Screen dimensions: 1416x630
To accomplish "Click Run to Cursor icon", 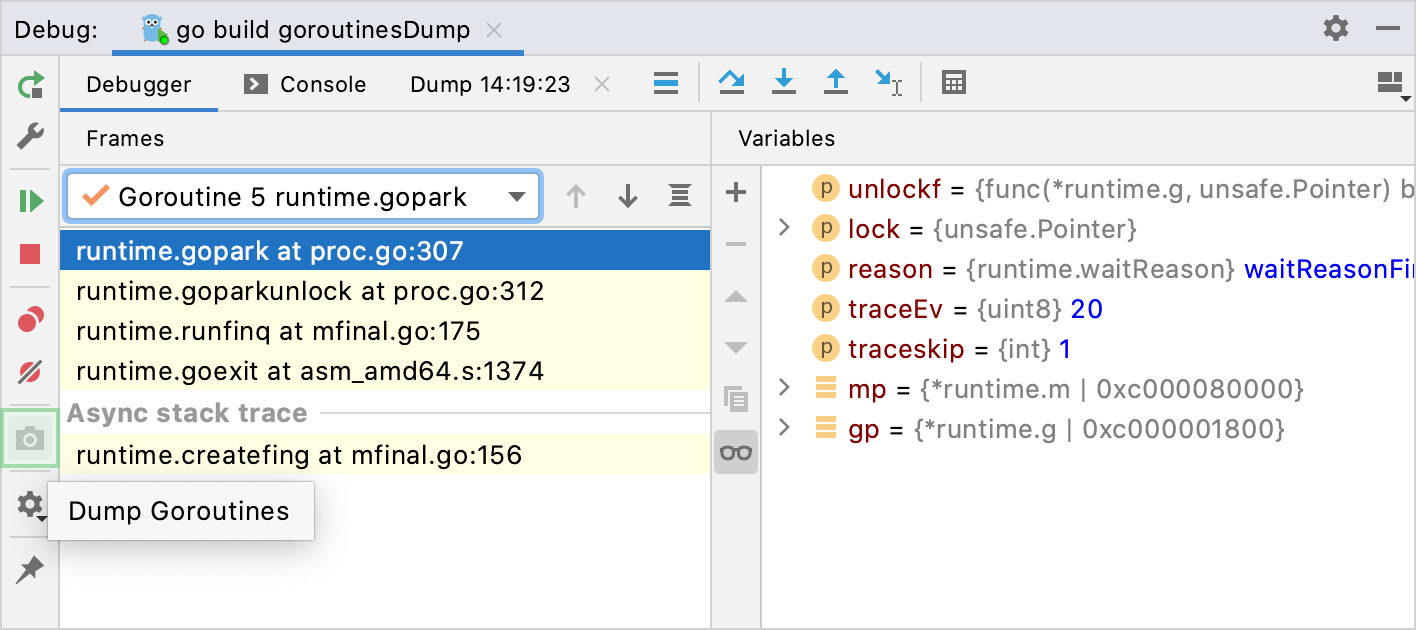I will pos(888,83).
